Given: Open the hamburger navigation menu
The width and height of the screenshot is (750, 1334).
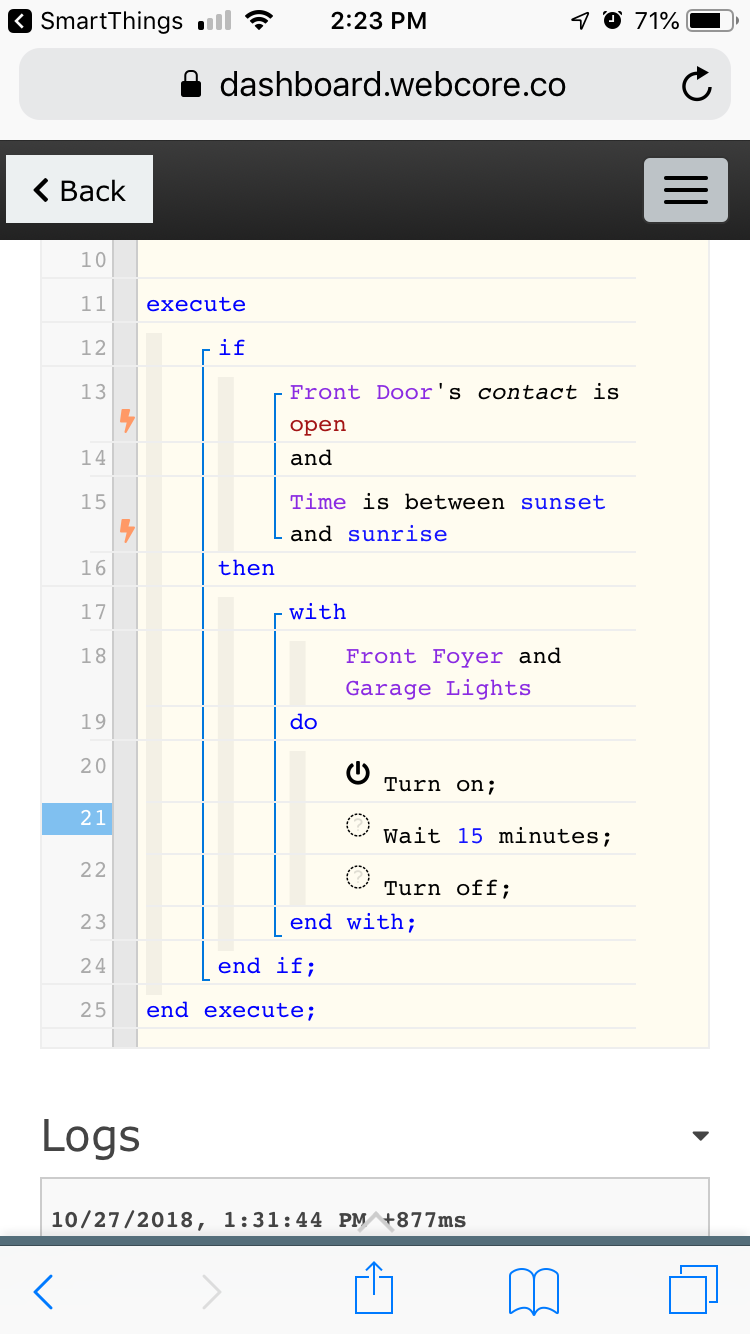Looking at the screenshot, I should pos(685,190).
